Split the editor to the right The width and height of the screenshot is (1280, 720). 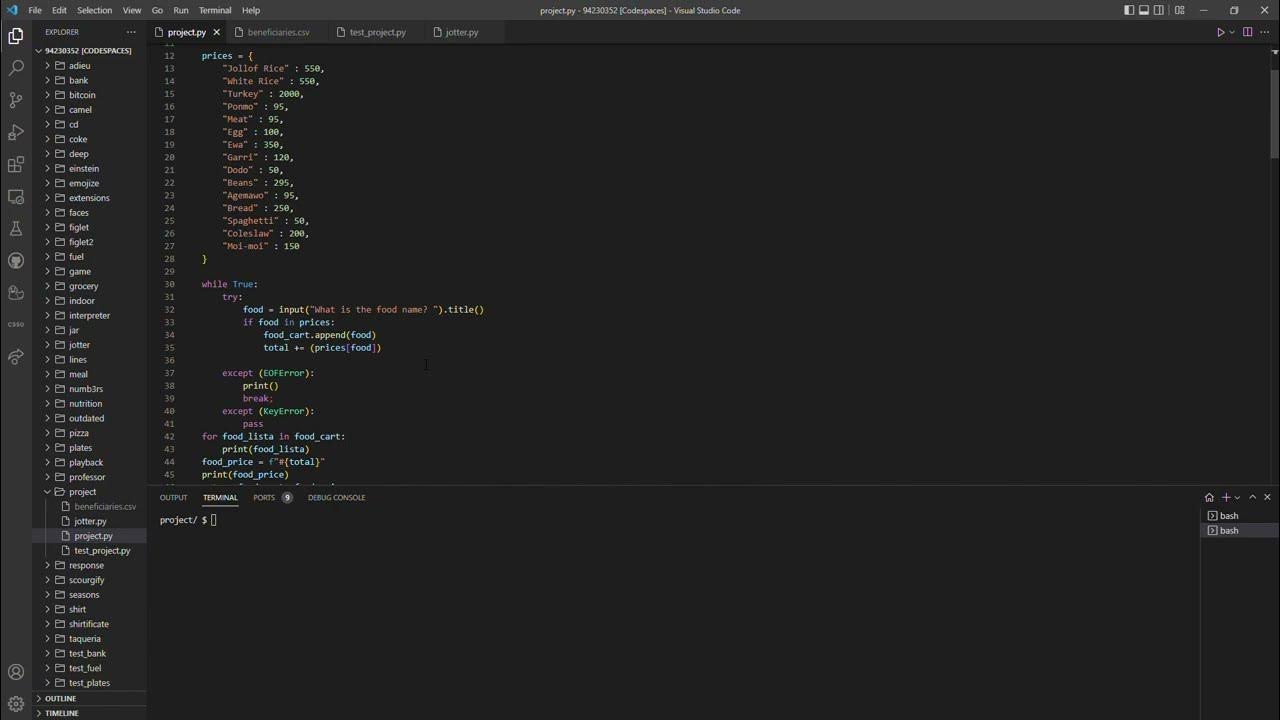click(x=1247, y=32)
